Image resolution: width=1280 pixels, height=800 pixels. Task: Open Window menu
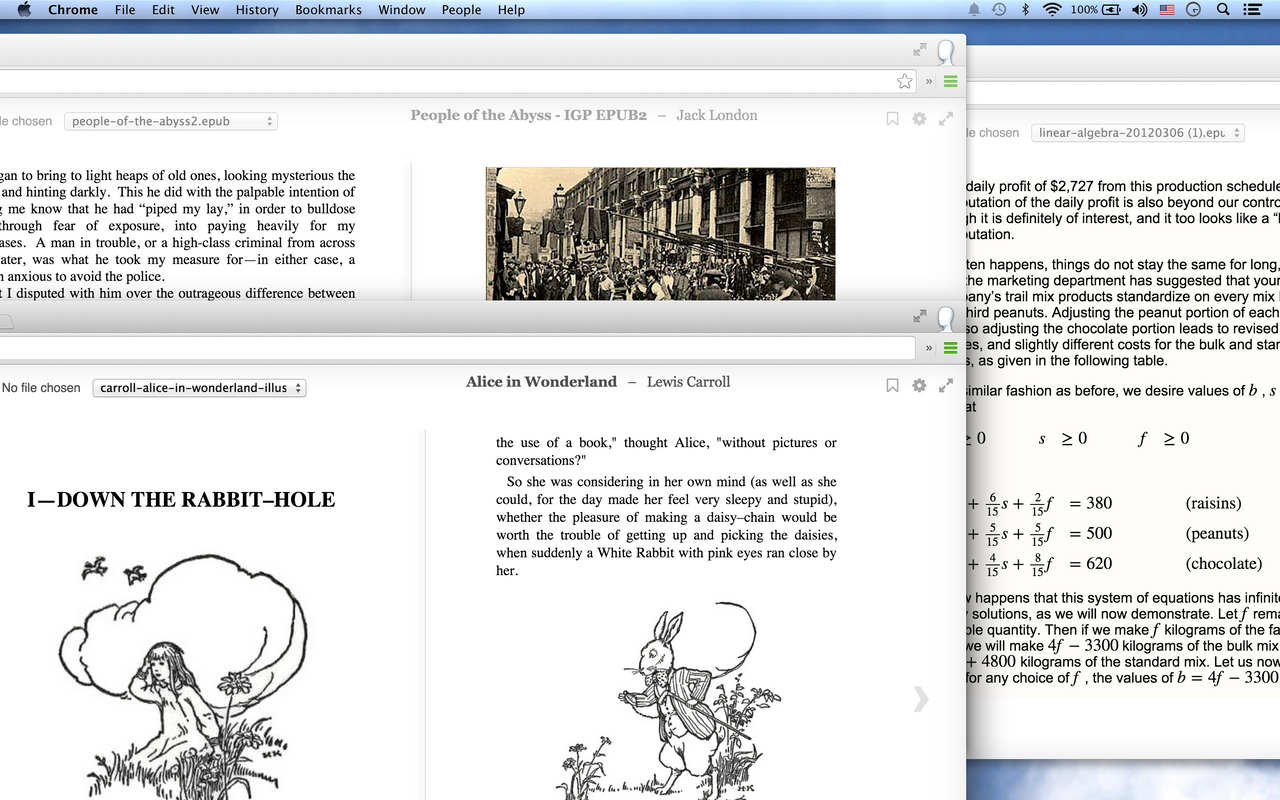[402, 9]
